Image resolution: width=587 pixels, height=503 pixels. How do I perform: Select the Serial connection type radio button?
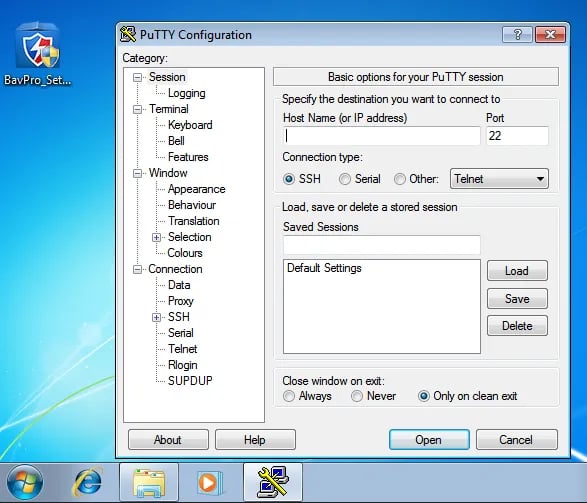[345, 179]
